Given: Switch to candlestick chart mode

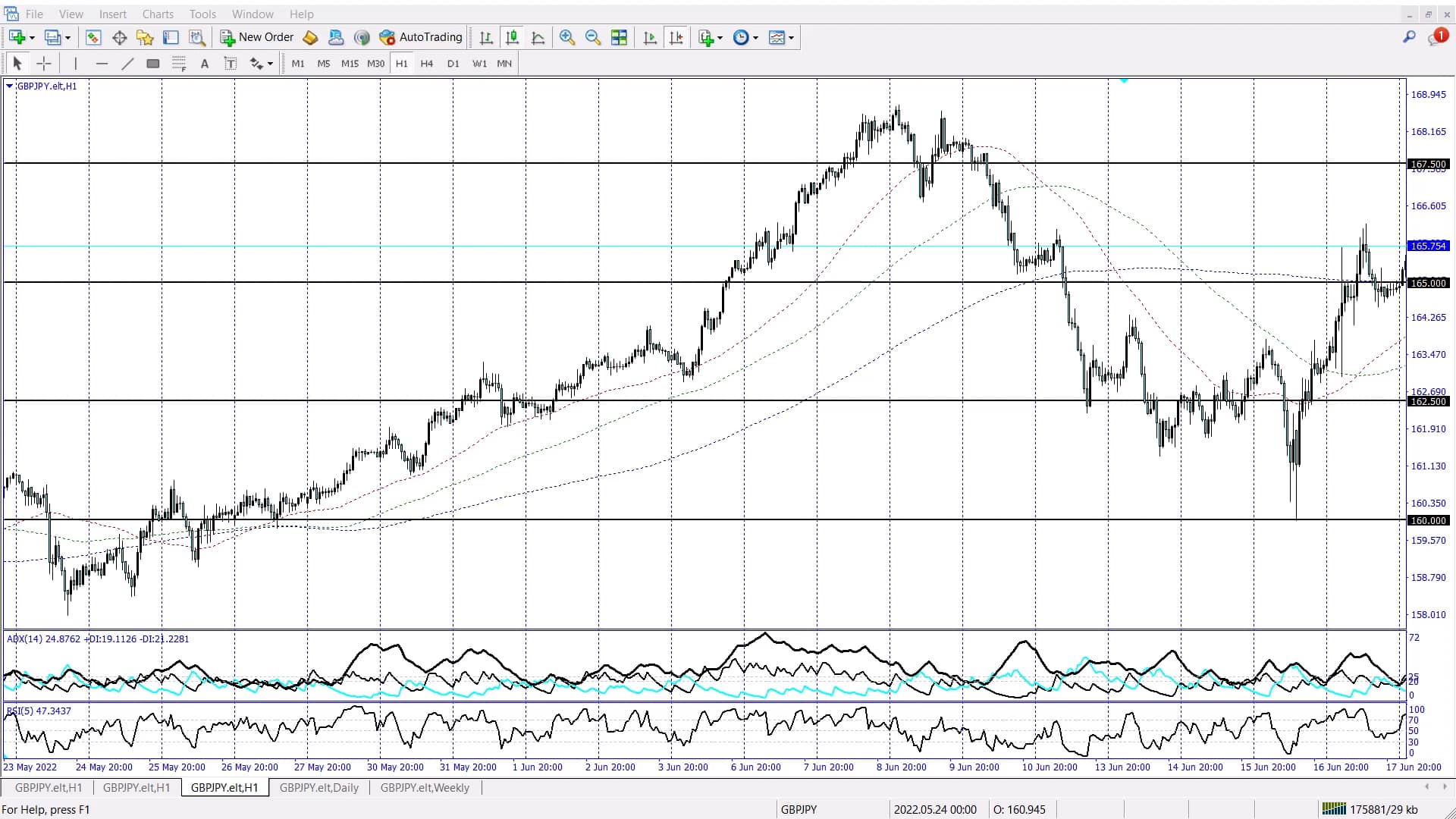Looking at the screenshot, I should tap(512, 37).
